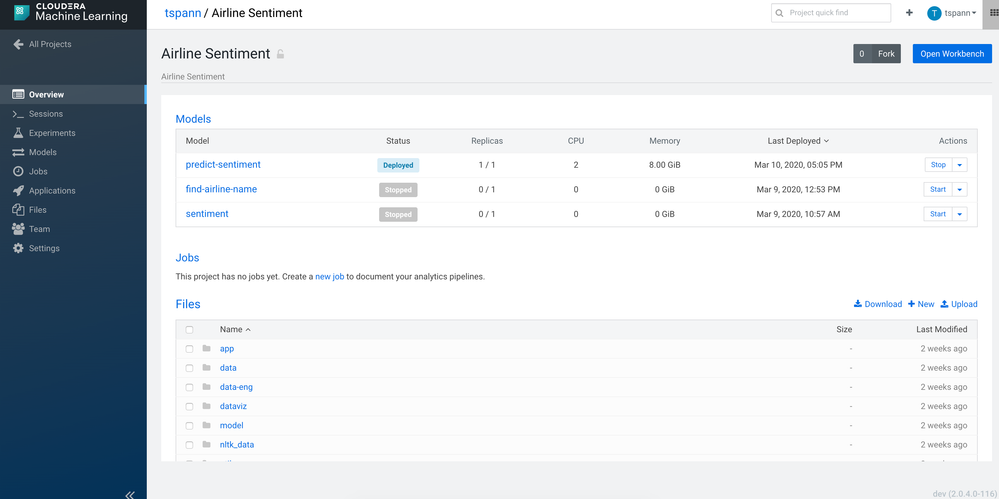Screen dimensions: 999x499
Task: Click the Open Workbench button
Action: pyautogui.click(x=952, y=54)
